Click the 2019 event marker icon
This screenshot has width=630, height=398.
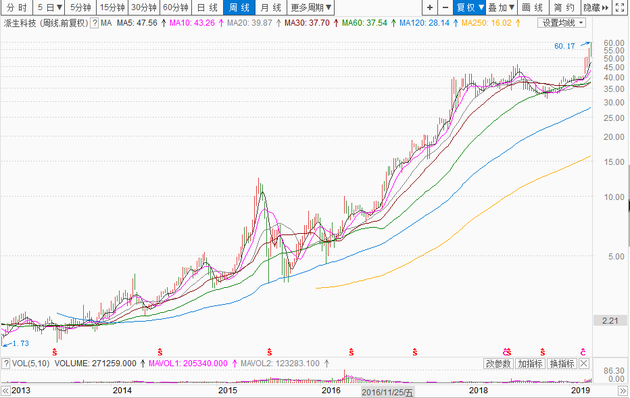pos(583,352)
